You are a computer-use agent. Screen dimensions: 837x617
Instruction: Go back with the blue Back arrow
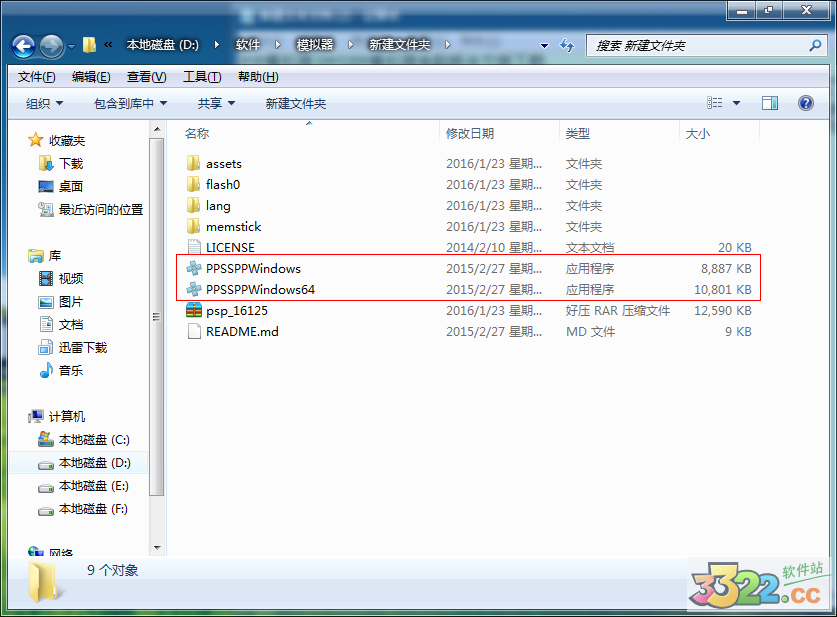pyautogui.click(x=23, y=46)
